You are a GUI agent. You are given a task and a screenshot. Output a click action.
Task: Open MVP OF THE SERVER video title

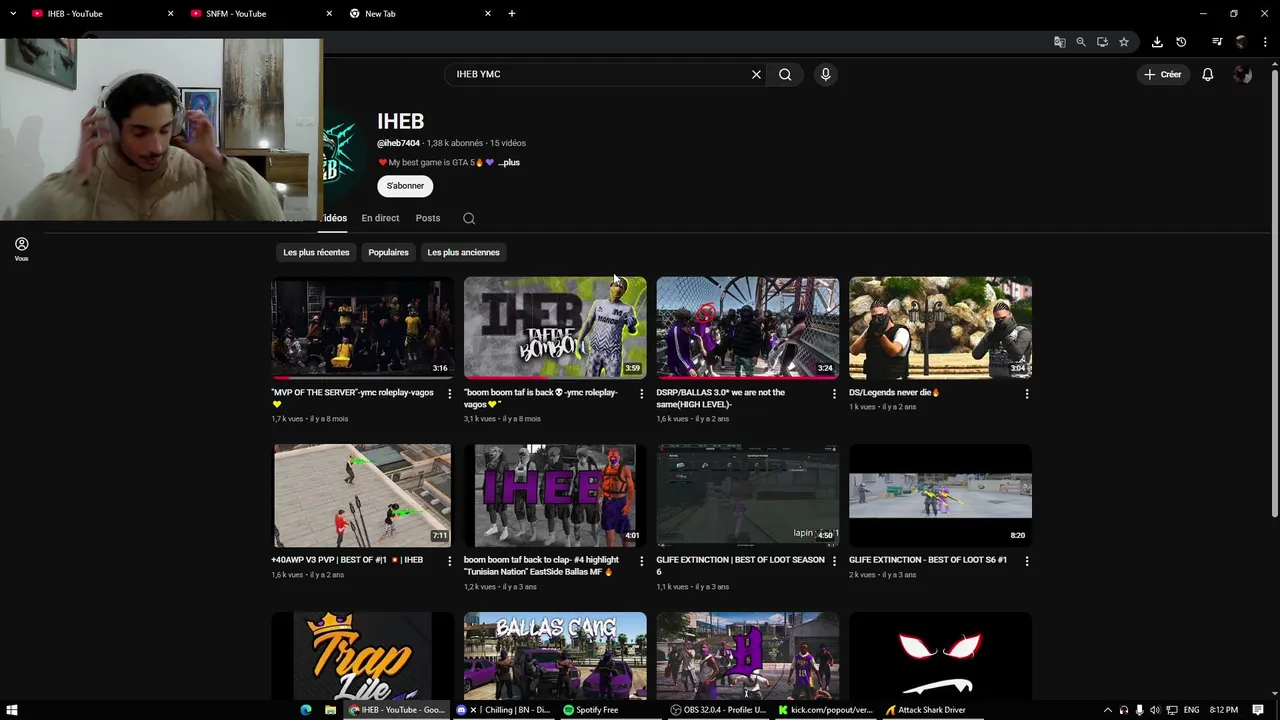click(352, 398)
